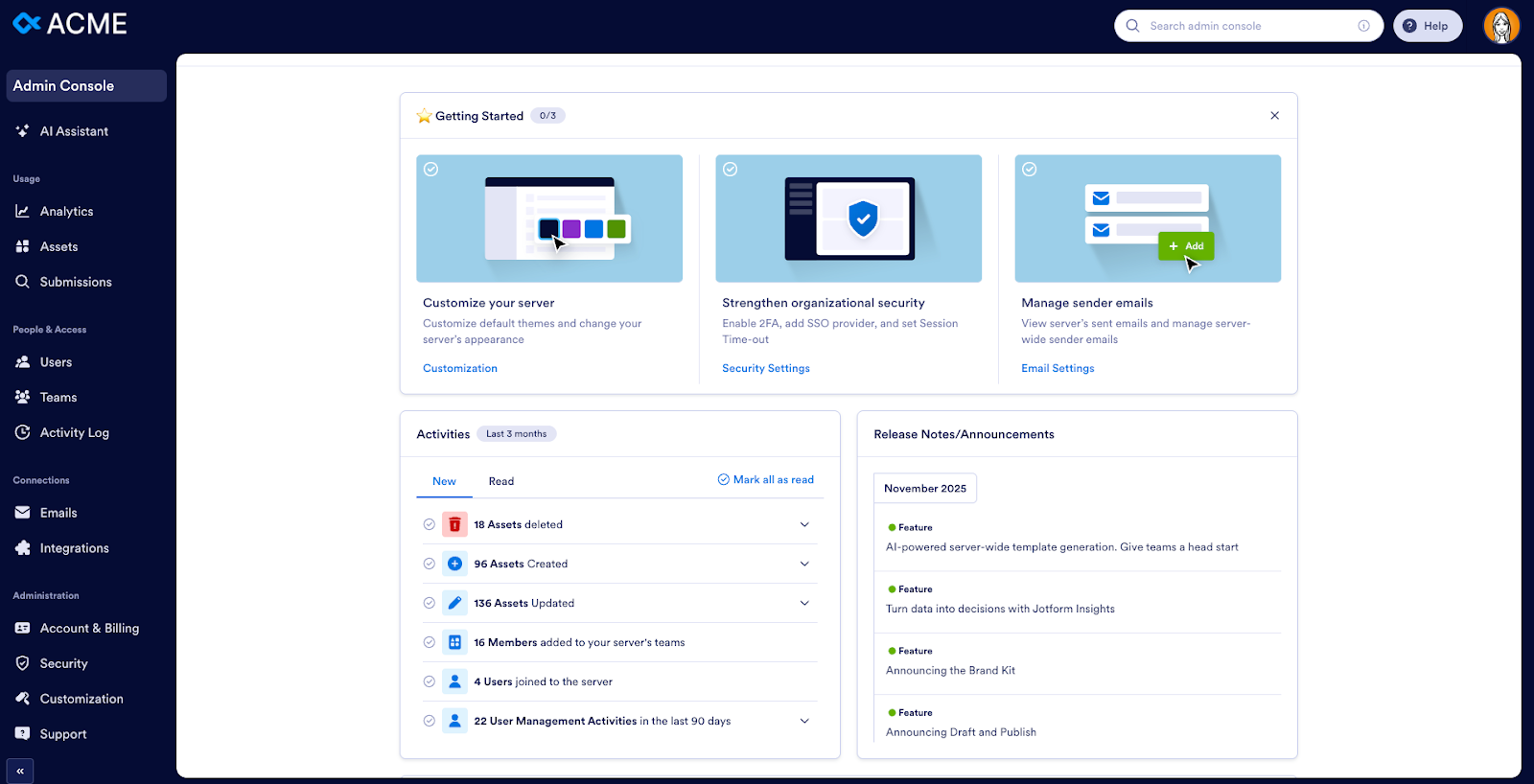This screenshot has height=784, width=1534.
Task: Click the blue plus icon for Assets Created
Action: point(454,564)
